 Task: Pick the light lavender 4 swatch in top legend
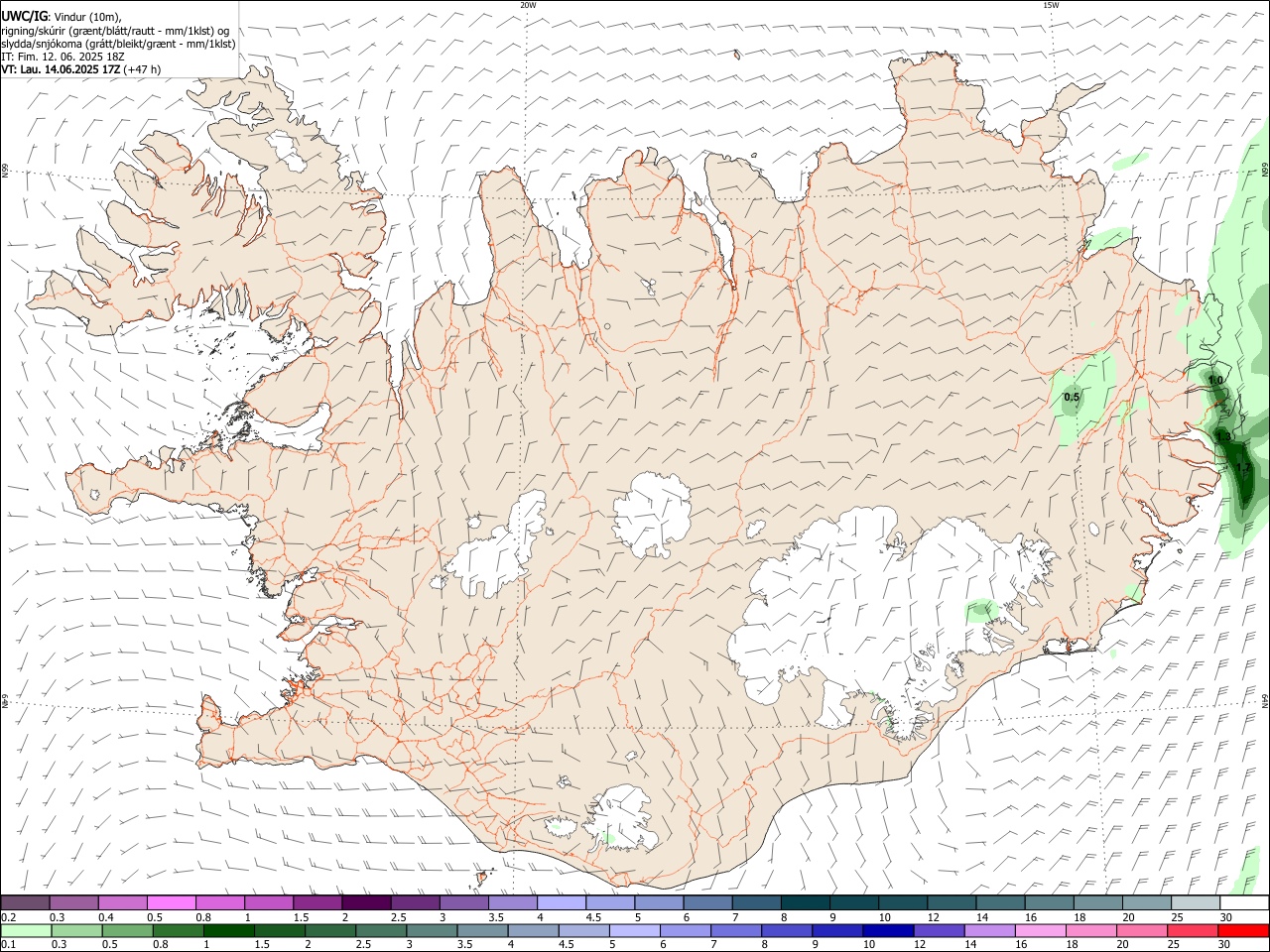(562, 903)
